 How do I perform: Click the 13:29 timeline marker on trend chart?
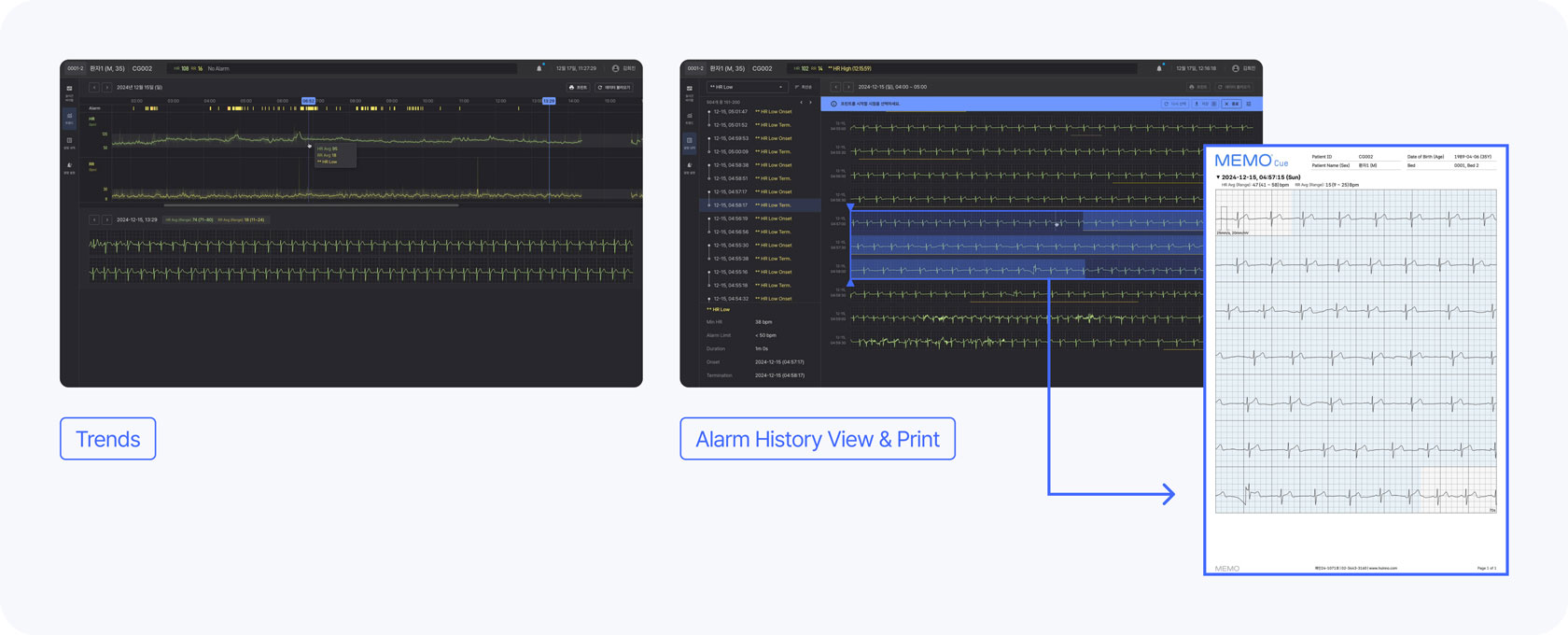(549, 101)
